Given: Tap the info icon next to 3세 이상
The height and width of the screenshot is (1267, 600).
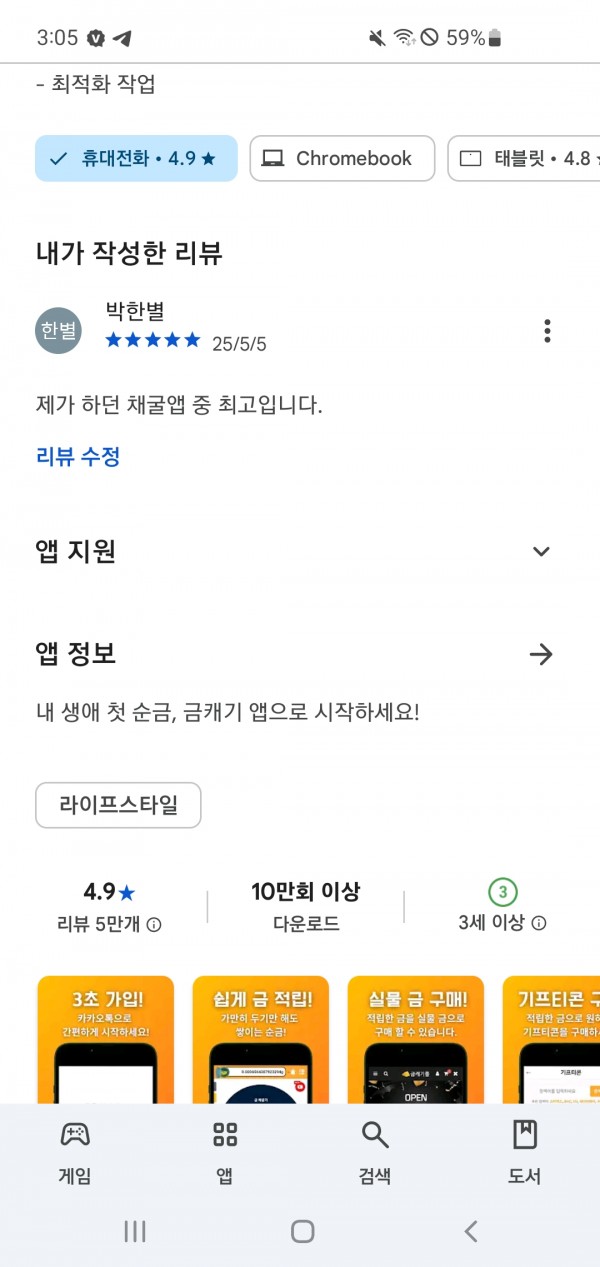Looking at the screenshot, I should click(539, 923).
